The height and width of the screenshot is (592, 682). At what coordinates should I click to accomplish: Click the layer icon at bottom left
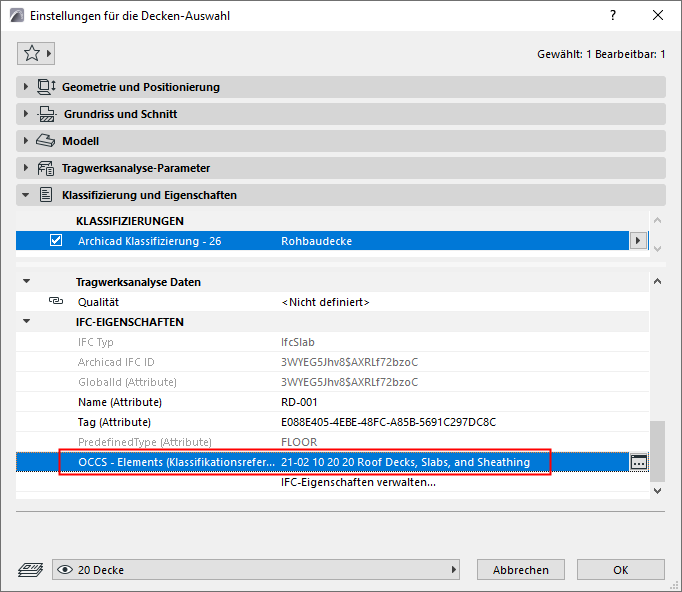pyautogui.click(x=30, y=569)
